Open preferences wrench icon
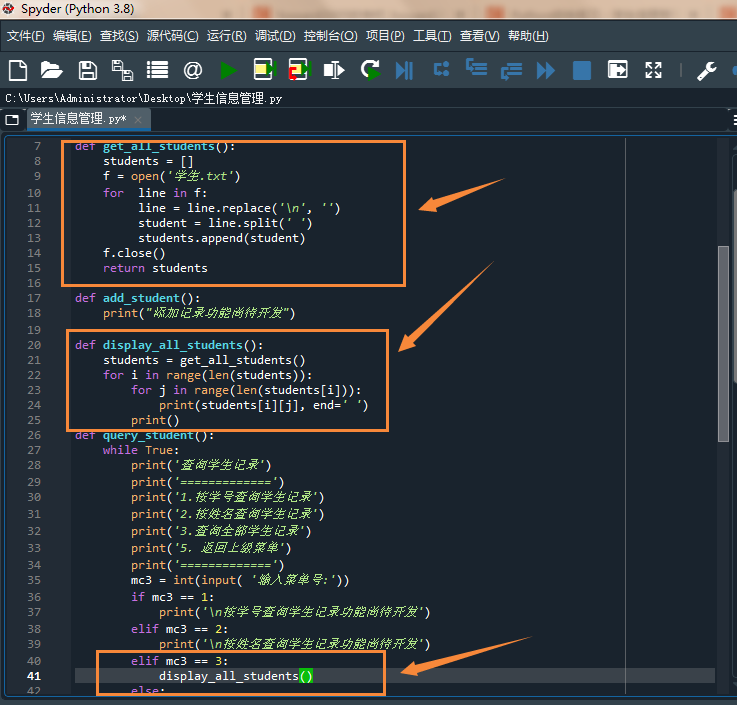737x705 pixels. pos(706,71)
